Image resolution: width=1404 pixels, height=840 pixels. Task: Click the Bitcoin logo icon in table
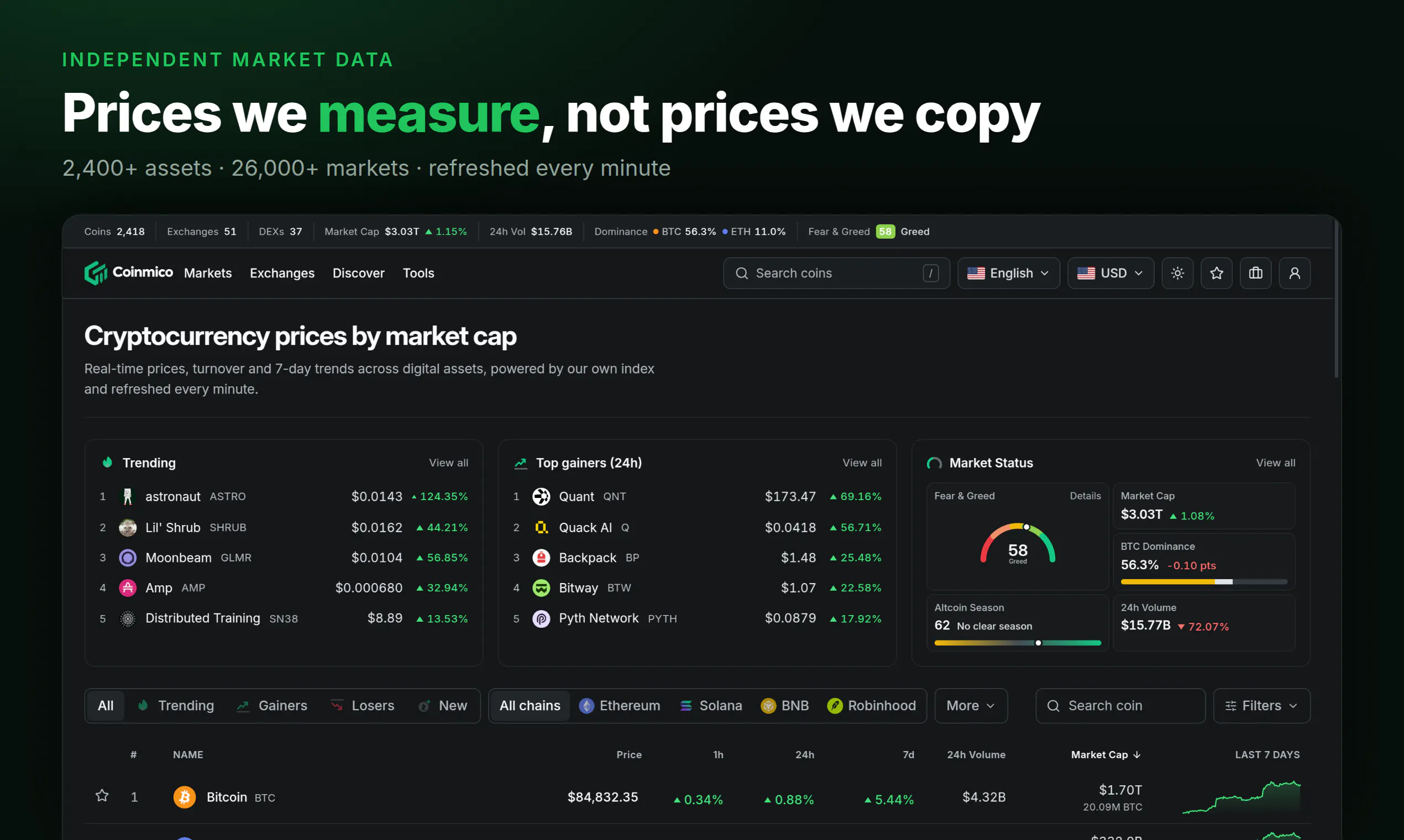pos(185,797)
